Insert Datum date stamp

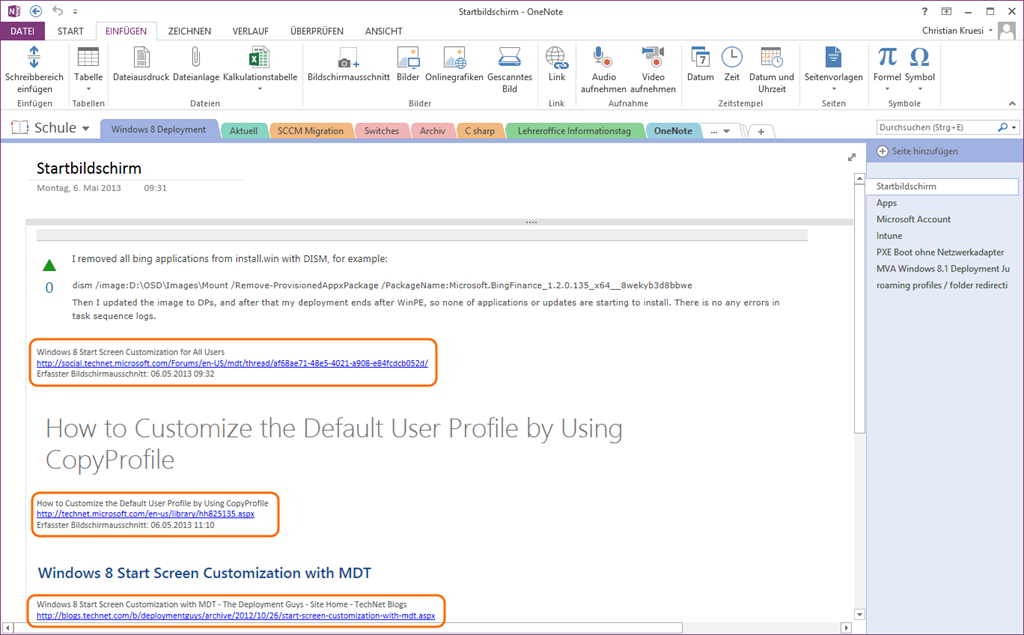point(700,58)
